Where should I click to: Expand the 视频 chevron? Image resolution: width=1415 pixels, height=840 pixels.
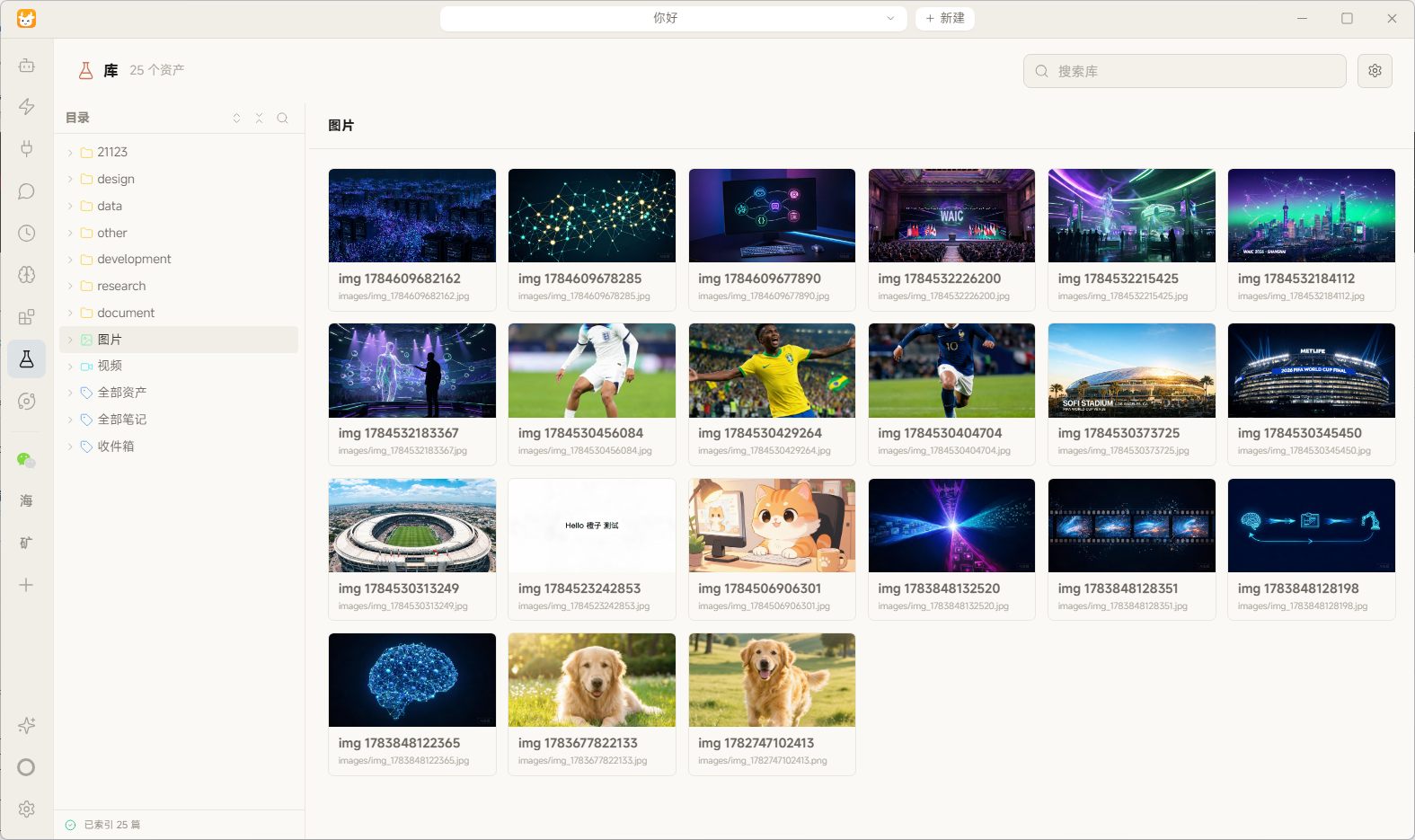(70, 367)
